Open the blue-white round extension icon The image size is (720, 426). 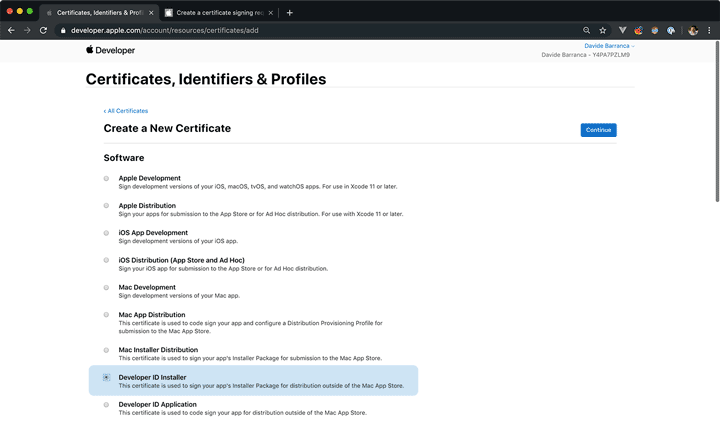click(x=671, y=30)
